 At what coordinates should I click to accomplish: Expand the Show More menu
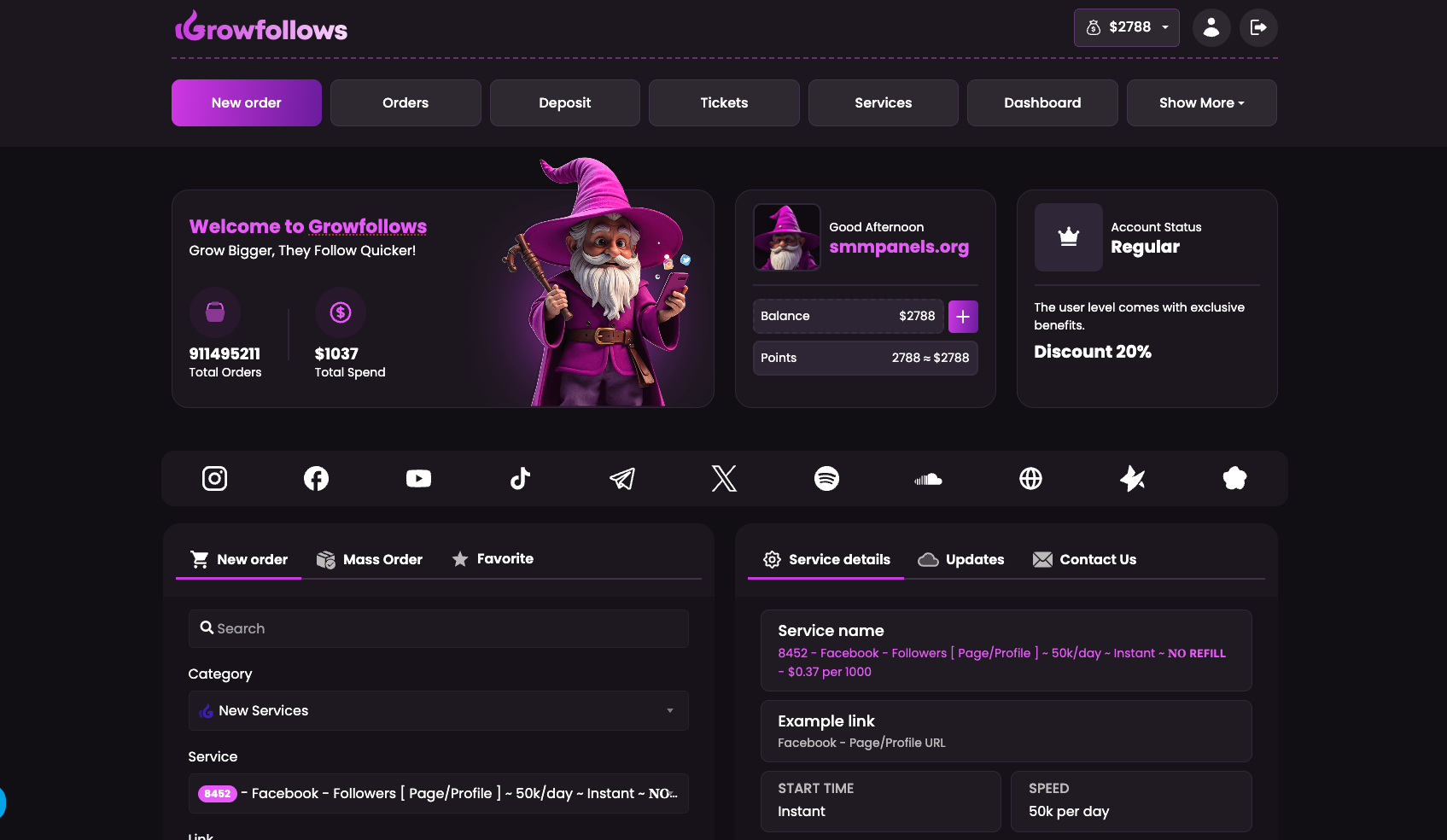tap(1201, 102)
